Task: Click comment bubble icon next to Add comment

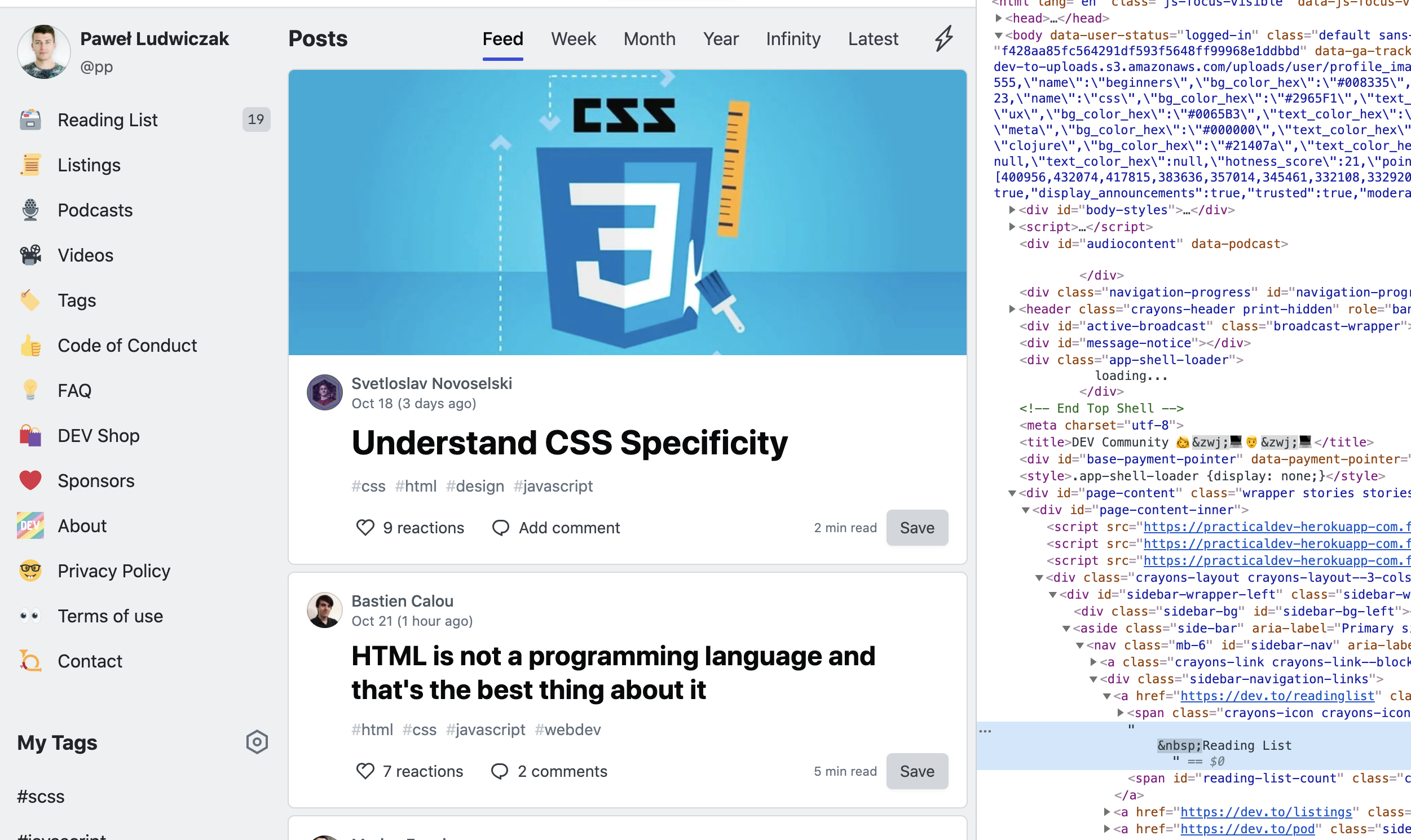Action: (501, 528)
